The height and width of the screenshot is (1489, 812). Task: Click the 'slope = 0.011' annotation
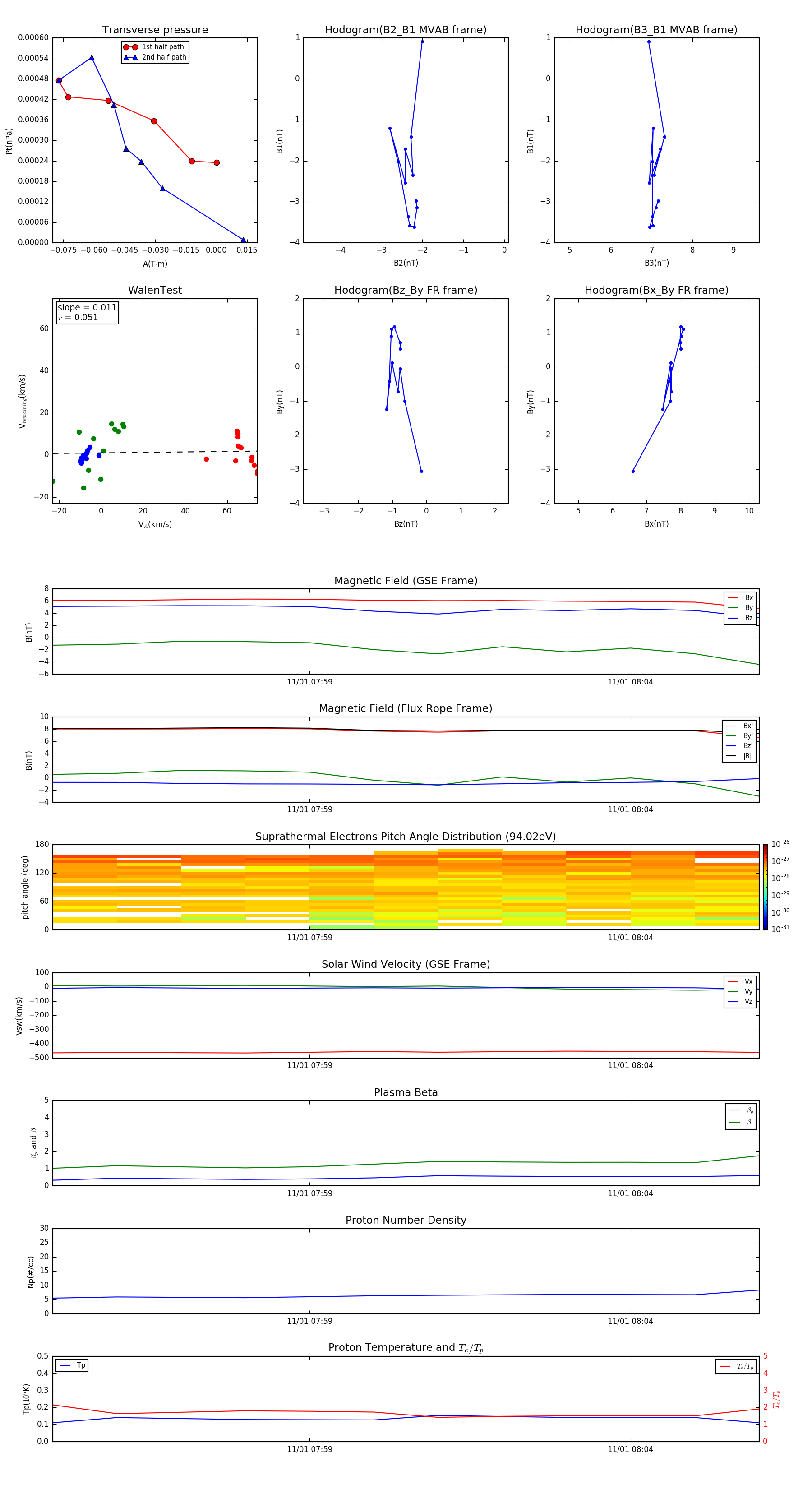click(87, 308)
